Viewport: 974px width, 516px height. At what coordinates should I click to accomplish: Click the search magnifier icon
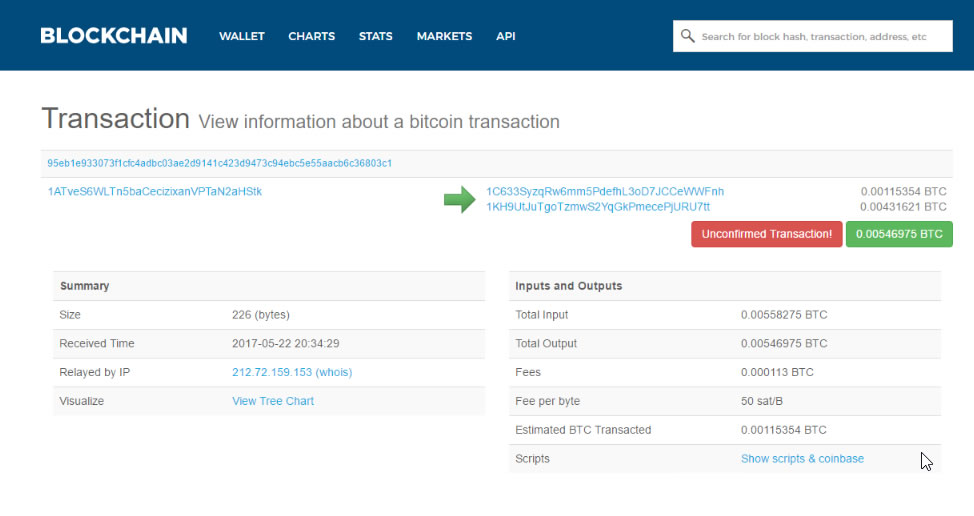pyautogui.click(x=687, y=36)
